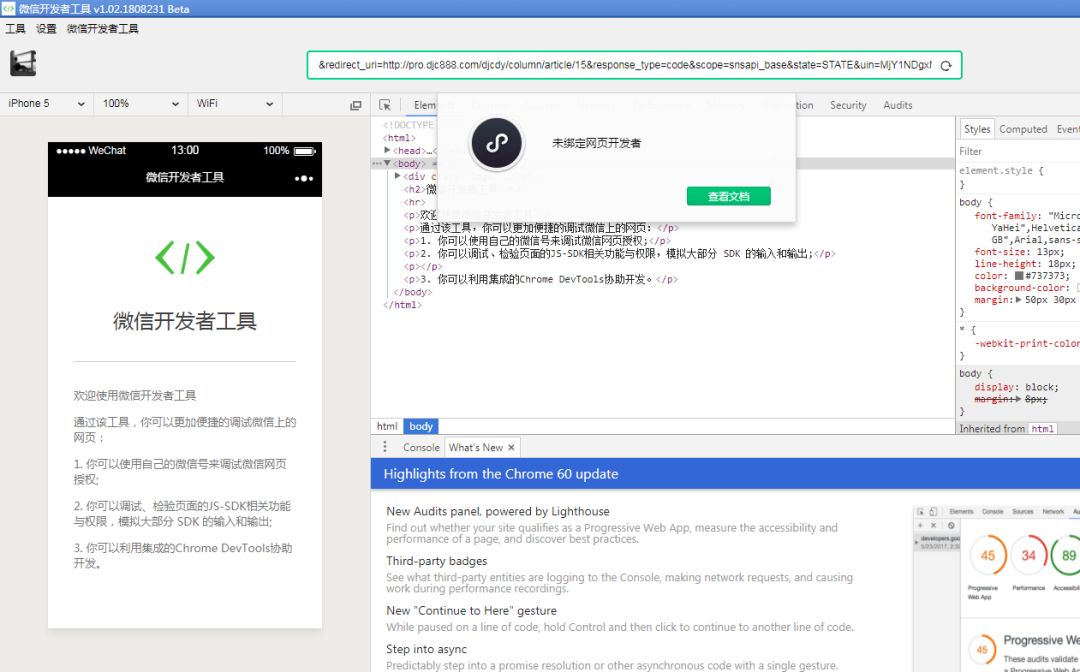Click the 'New Audits panel, powered by Lighthouse' heading
The image size is (1080, 672).
pos(498,512)
